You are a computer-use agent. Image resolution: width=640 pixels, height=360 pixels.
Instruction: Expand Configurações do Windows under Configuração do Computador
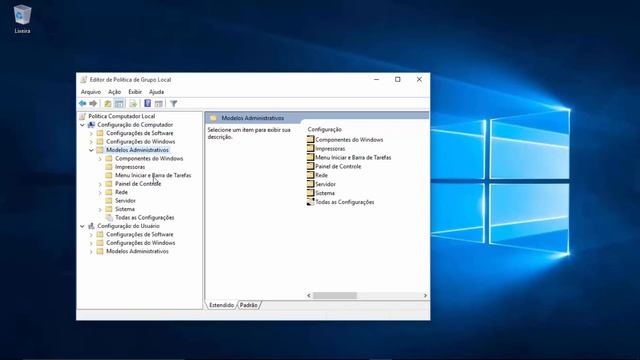point(91,142)
